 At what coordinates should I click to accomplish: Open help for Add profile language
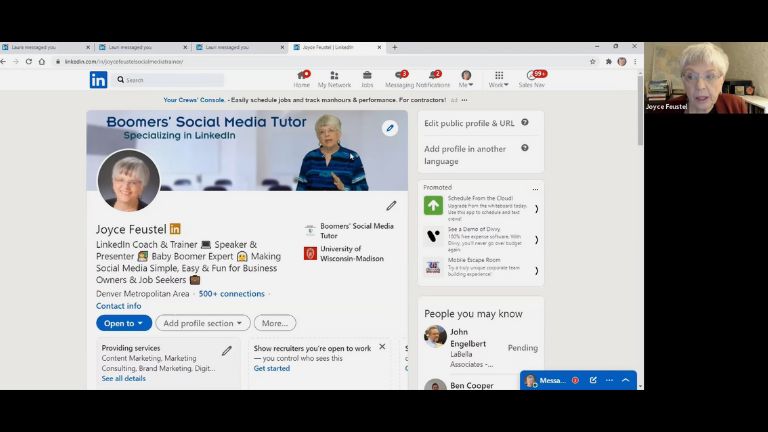click(525, 148)
